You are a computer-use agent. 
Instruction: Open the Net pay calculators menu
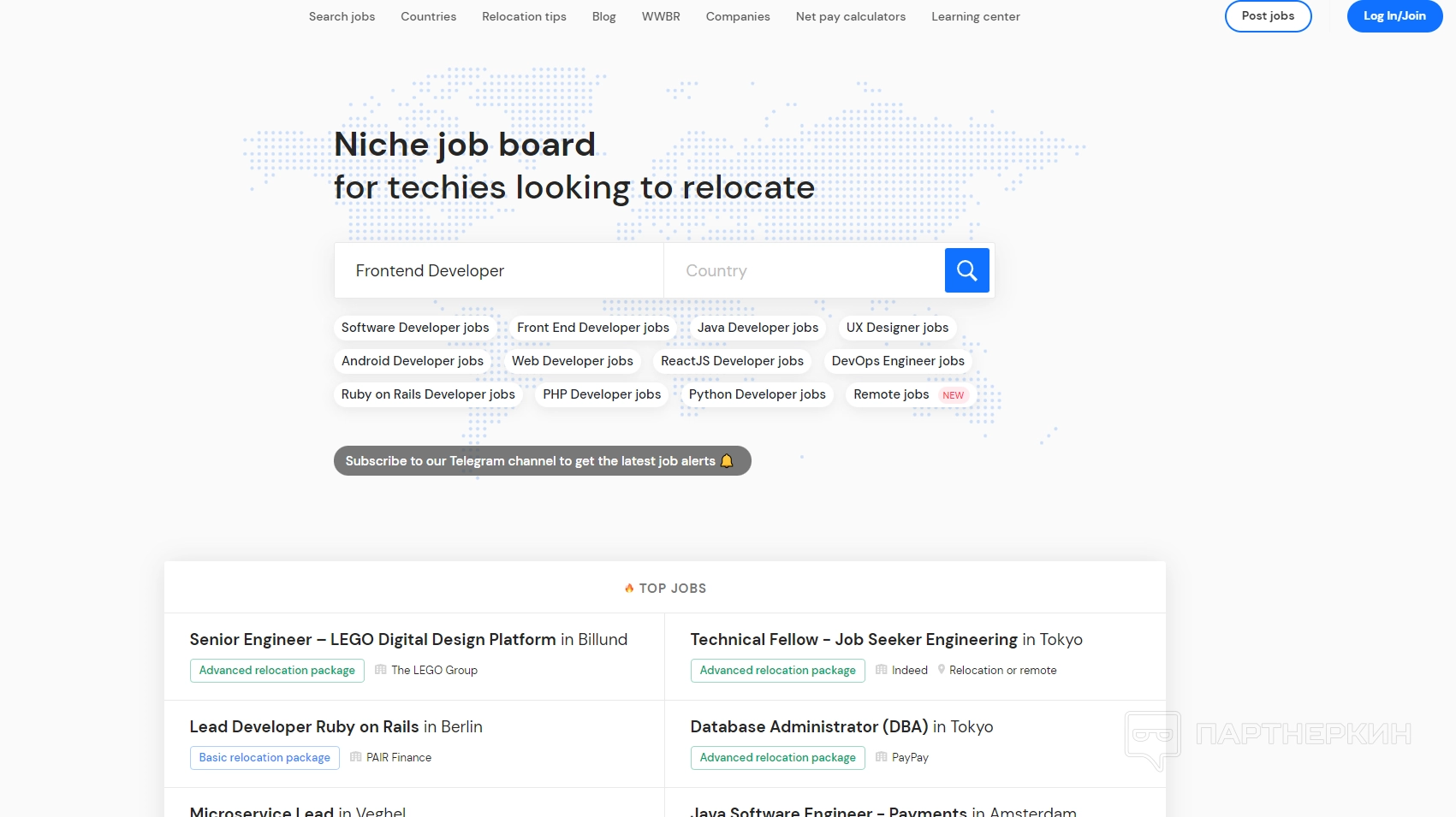[x=850, y=16]
